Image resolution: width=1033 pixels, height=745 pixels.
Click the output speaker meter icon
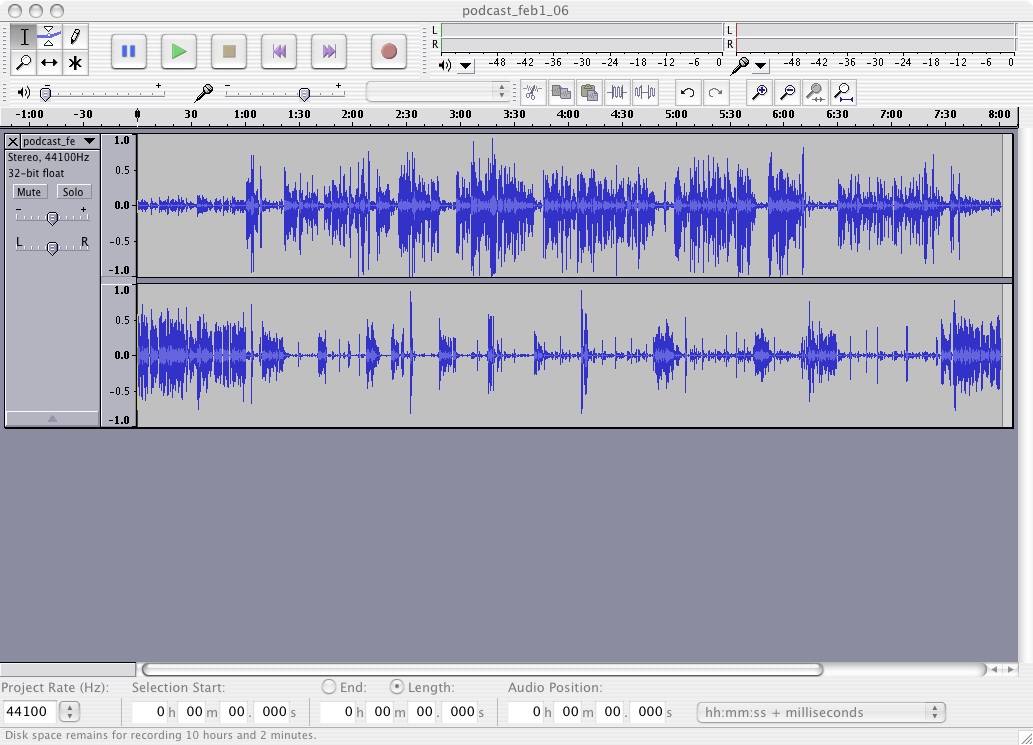pos(445,65)
